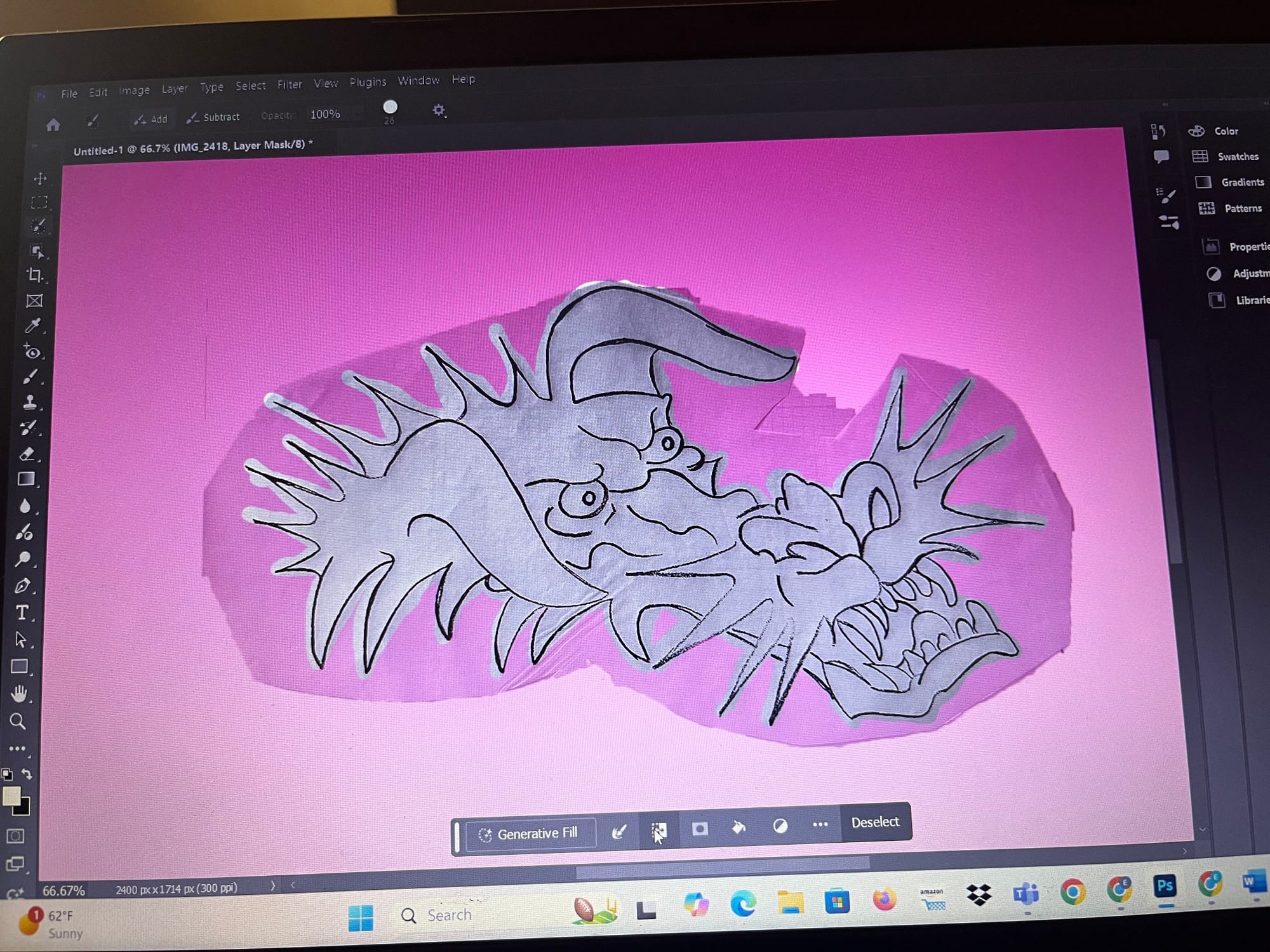Click the Deselect button
This screenshot has width=1270, height=952.
875,822
